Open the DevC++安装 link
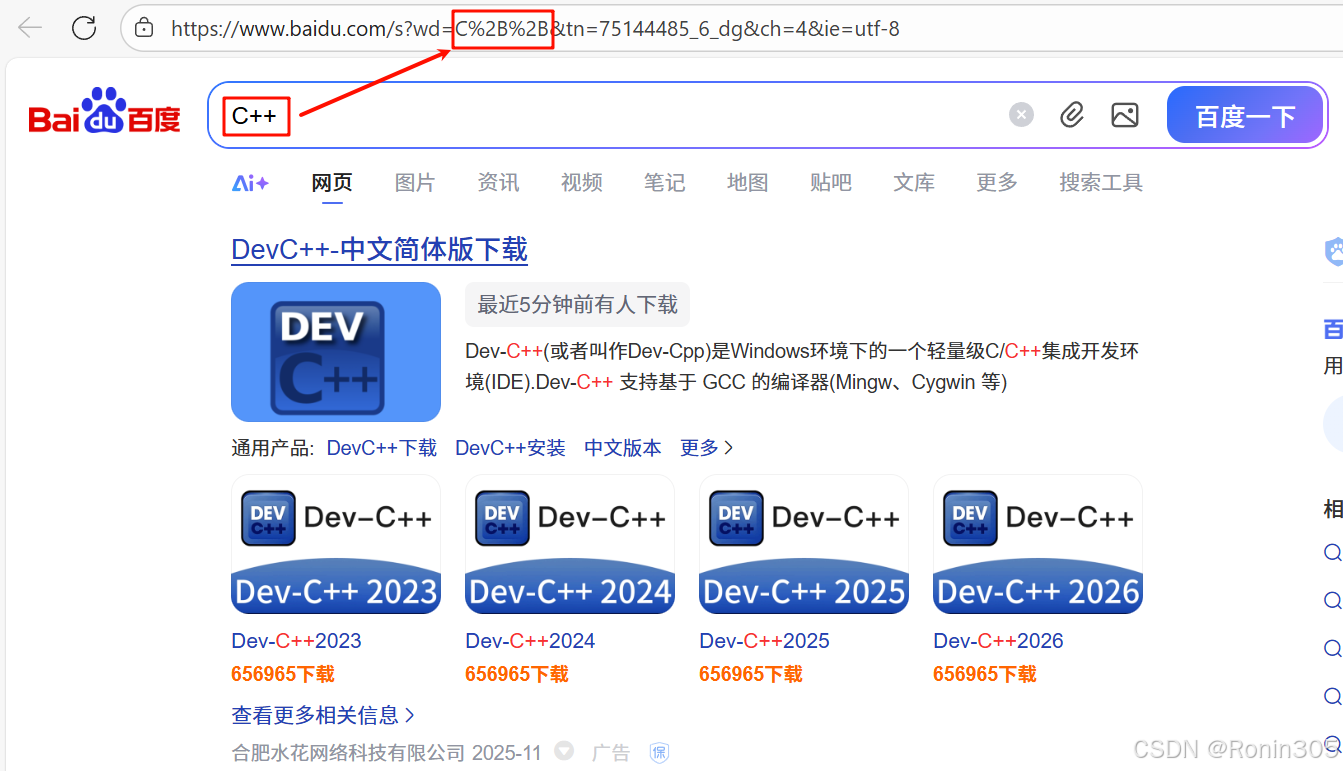The height and width of the screenshot is (771, 1343). (510, 448)
